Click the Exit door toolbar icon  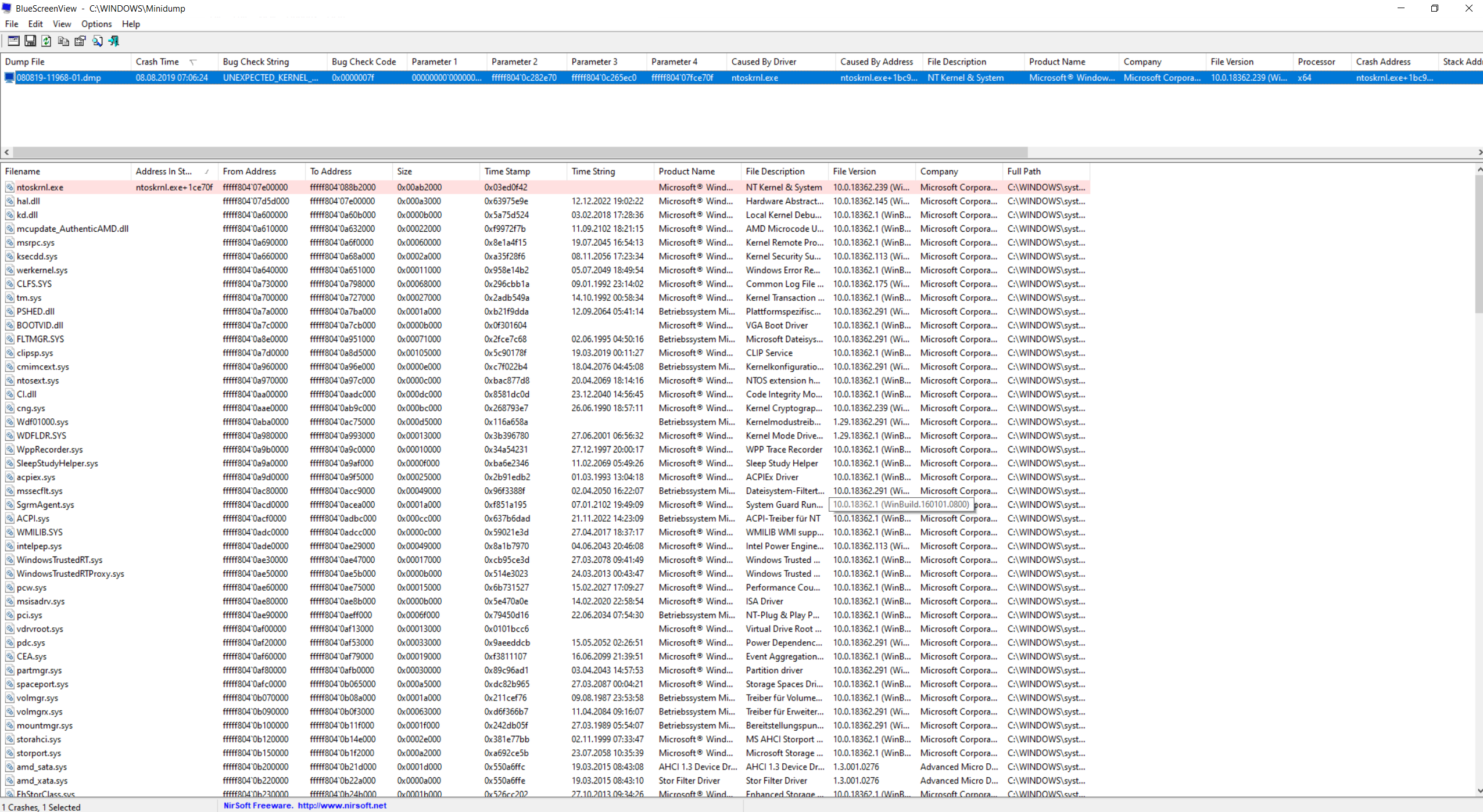click(x=114, y=41)
